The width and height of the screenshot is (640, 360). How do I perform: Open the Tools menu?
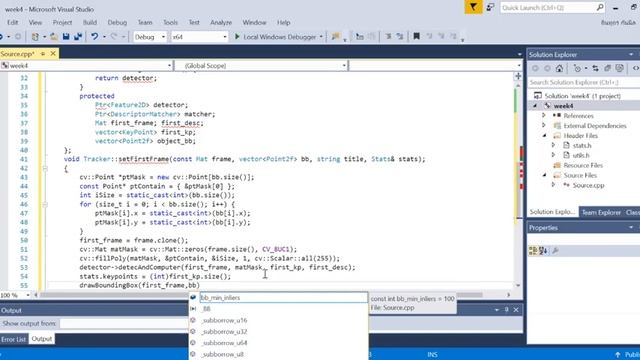tap(170, 22)
